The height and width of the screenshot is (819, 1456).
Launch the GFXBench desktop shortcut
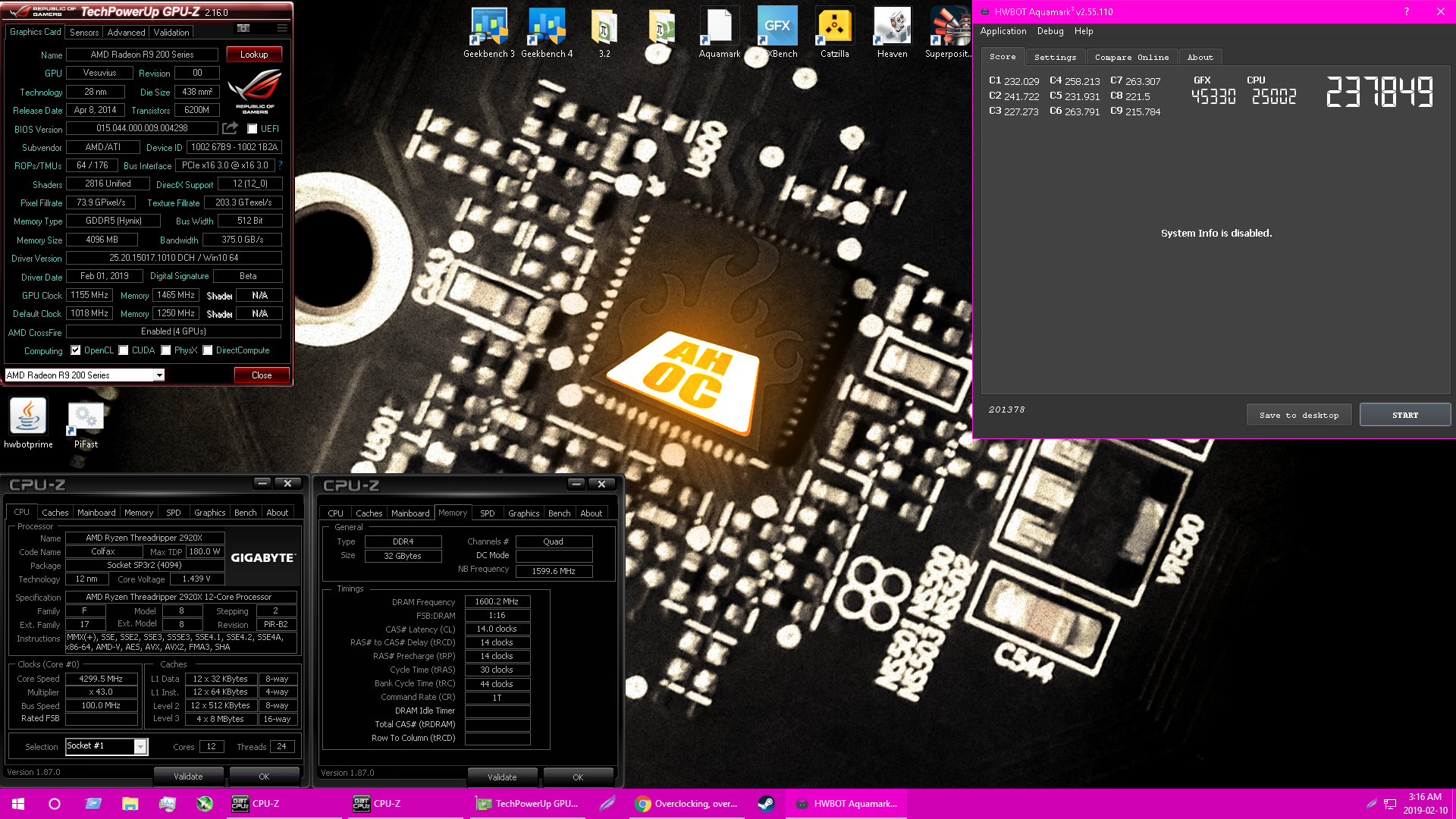coord(777,33)
